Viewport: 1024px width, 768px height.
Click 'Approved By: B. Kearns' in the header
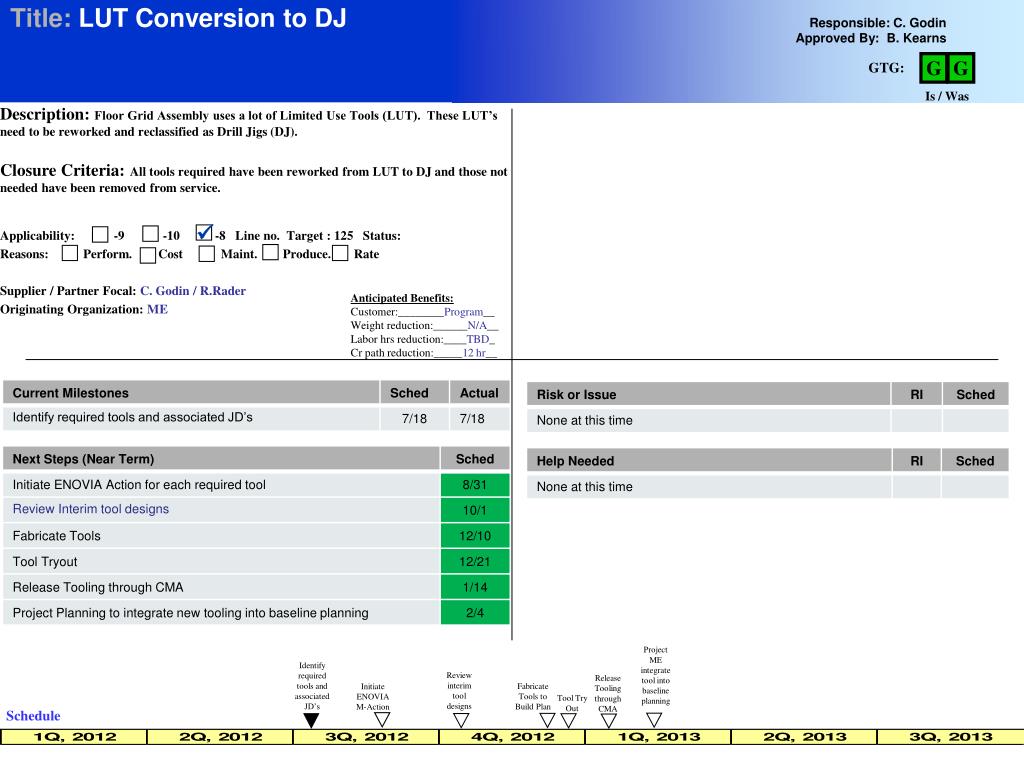click(871, 38)
